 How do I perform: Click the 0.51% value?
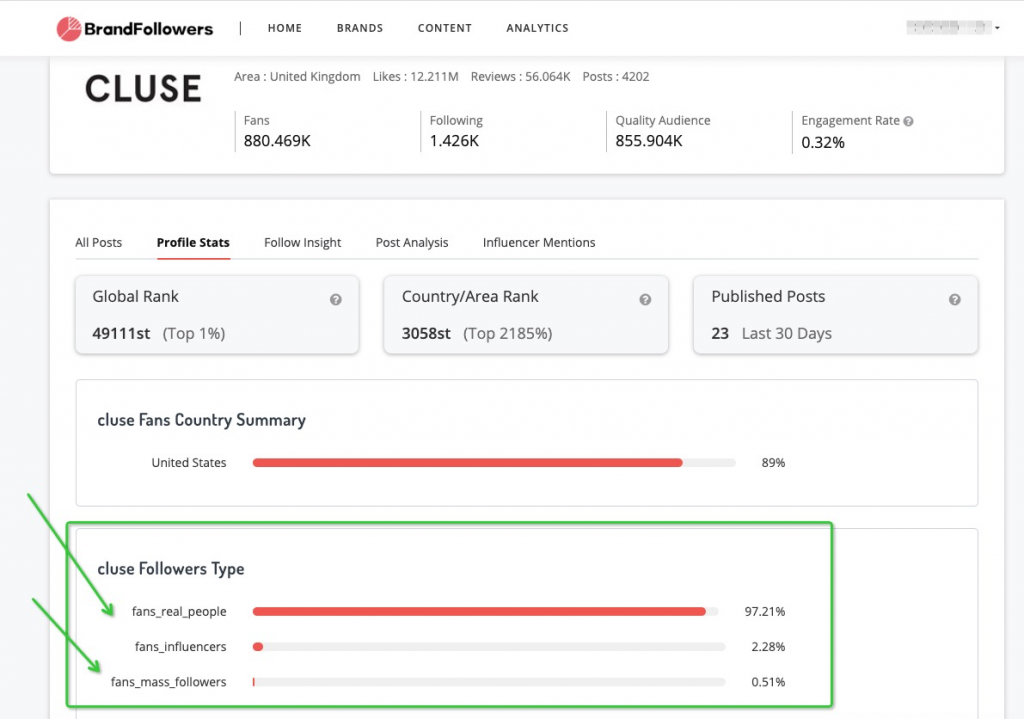pos(768,682)
